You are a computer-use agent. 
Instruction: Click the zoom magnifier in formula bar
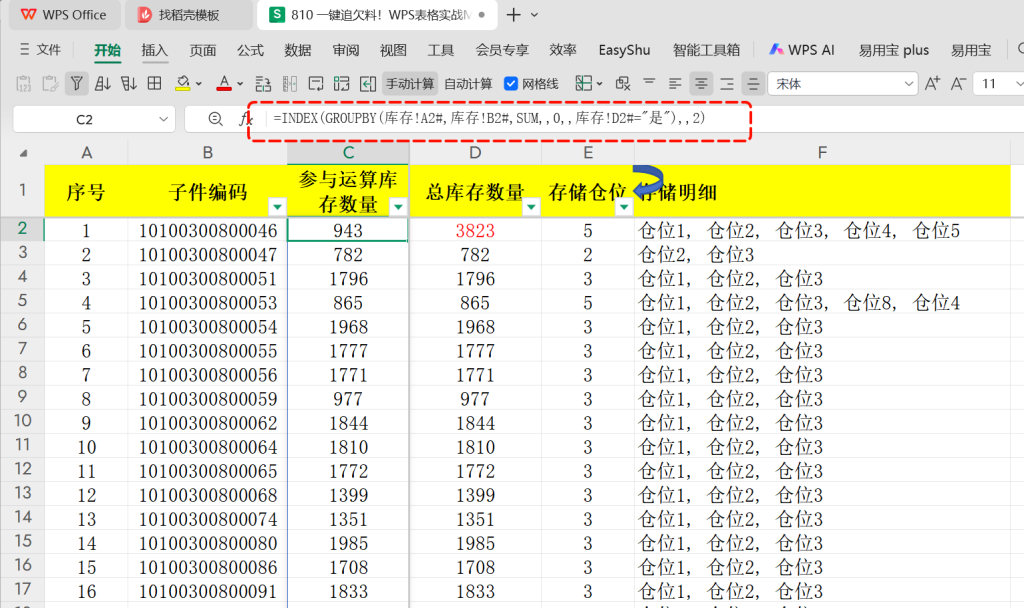[x=215, y=119]
